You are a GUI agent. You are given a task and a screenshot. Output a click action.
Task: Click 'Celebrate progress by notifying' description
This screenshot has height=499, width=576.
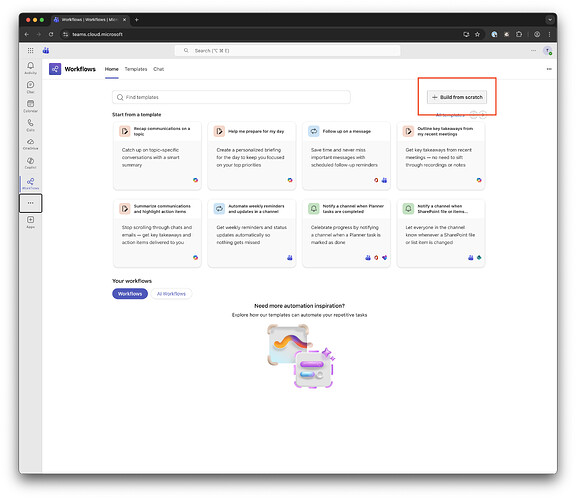coord(346,235)
